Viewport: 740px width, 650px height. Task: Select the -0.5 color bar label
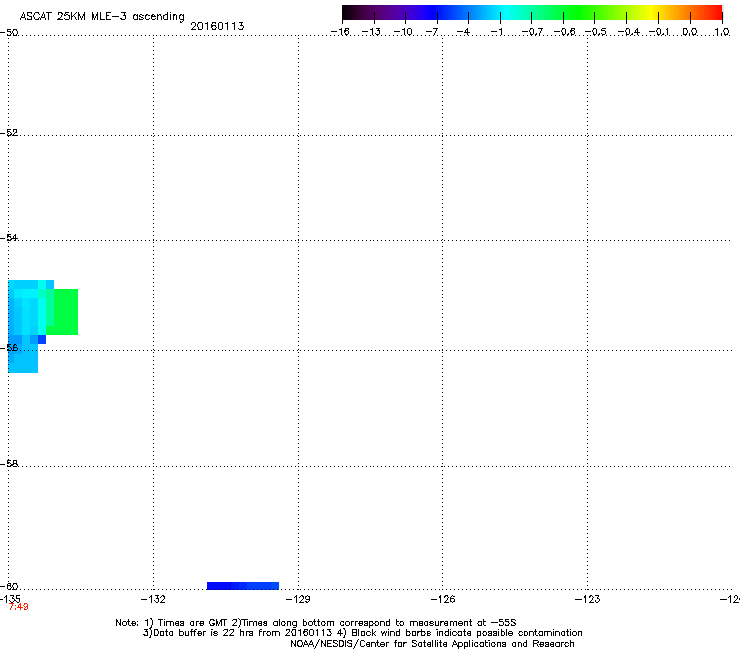596,32
